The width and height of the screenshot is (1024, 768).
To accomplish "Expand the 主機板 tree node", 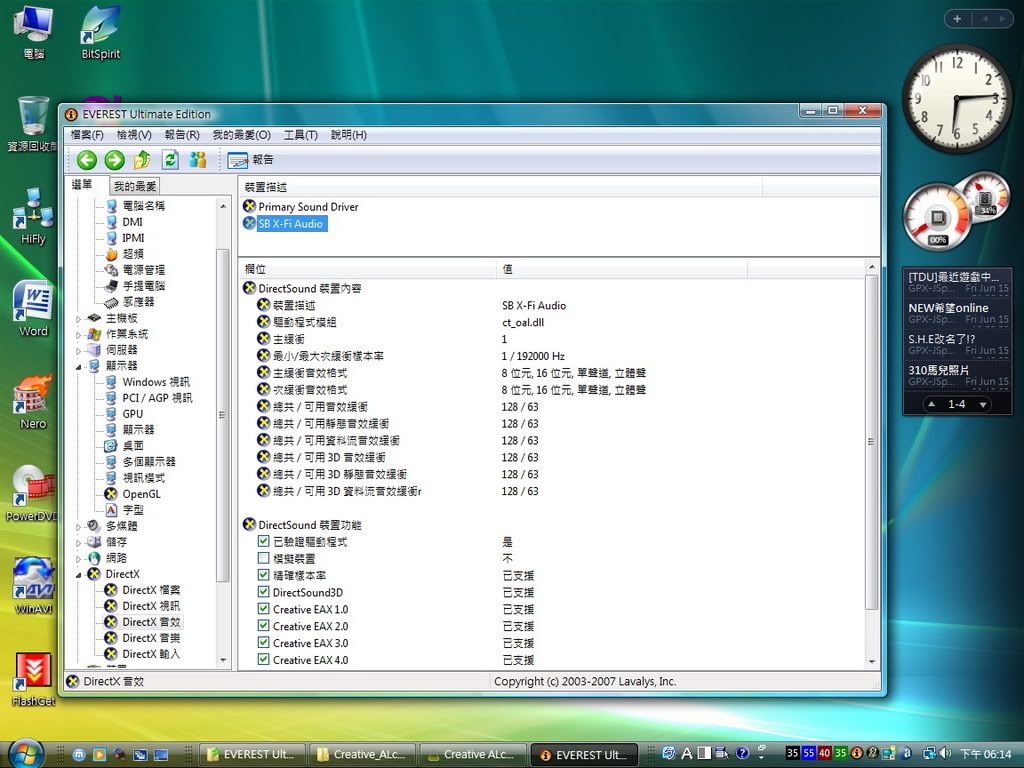I will coord(79,319).
